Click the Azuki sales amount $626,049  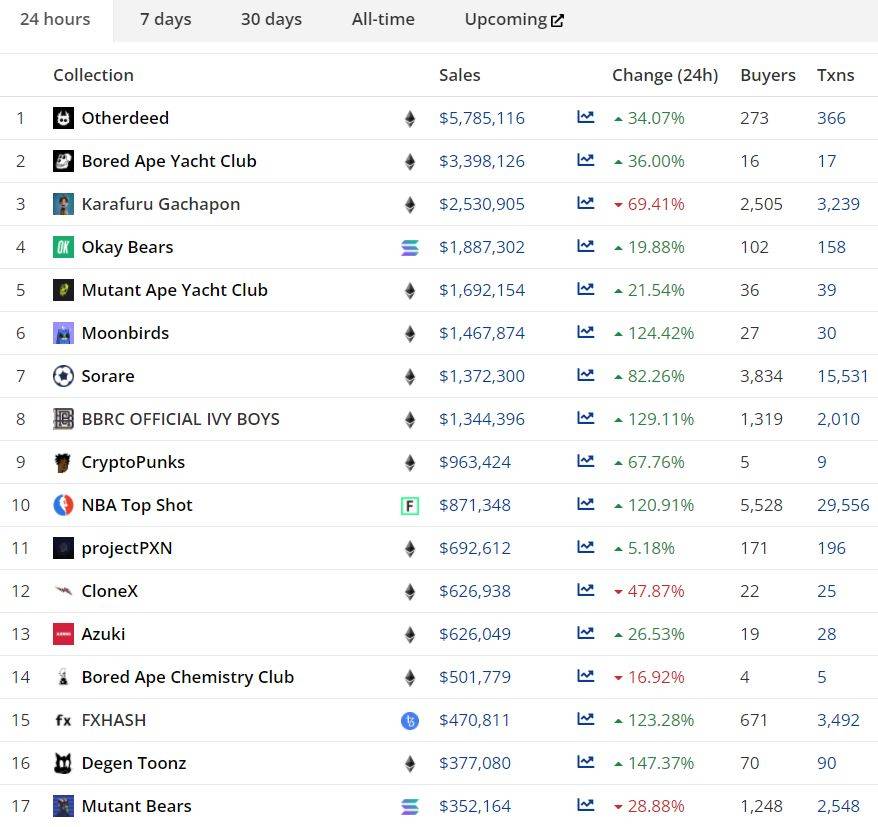(x=474, y=634)
